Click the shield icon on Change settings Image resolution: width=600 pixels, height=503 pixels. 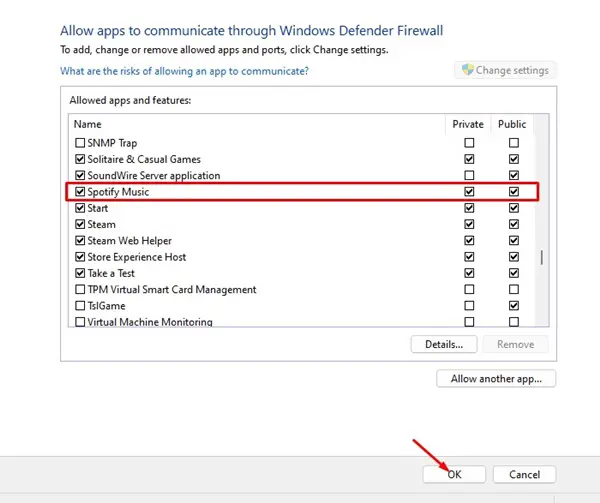click(468, 70)
